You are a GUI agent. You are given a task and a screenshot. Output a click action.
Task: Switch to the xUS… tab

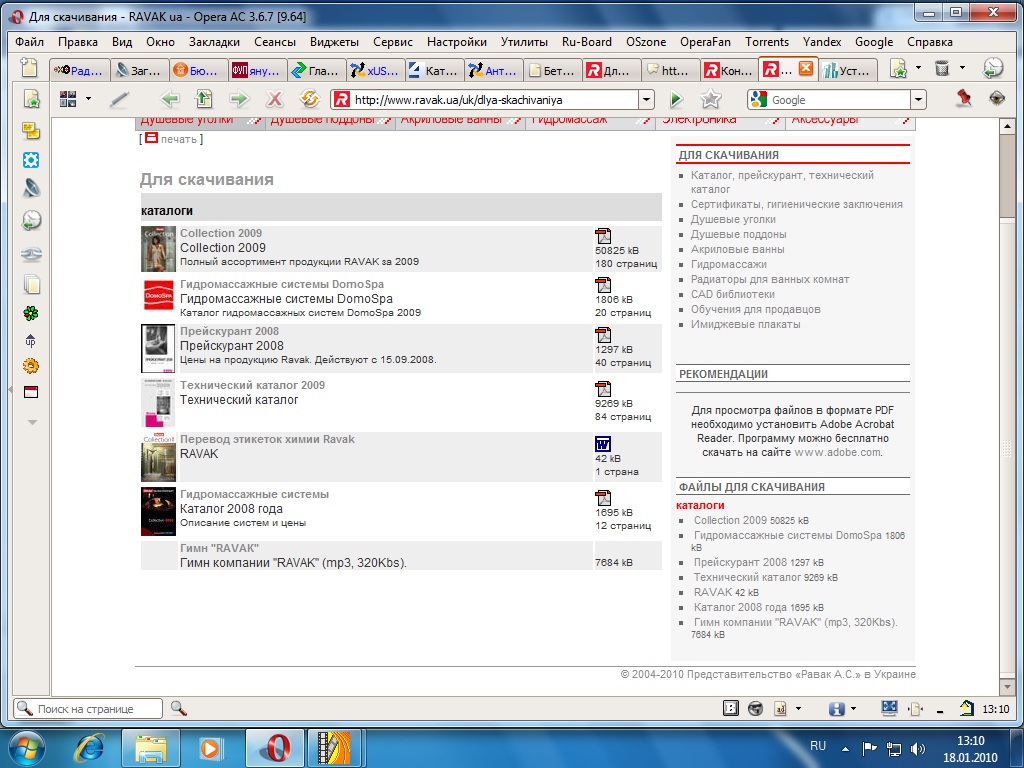click(x=375, y=70)
